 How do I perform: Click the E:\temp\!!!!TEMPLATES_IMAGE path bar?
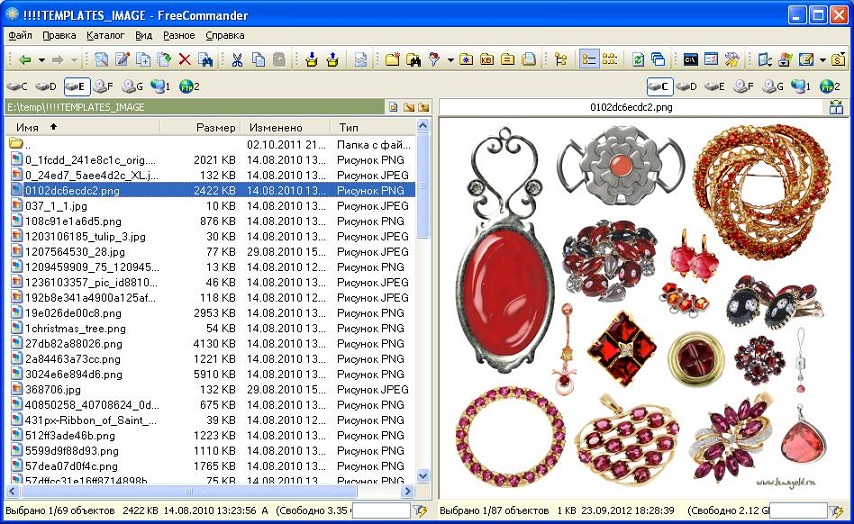[x=195, y=107]
